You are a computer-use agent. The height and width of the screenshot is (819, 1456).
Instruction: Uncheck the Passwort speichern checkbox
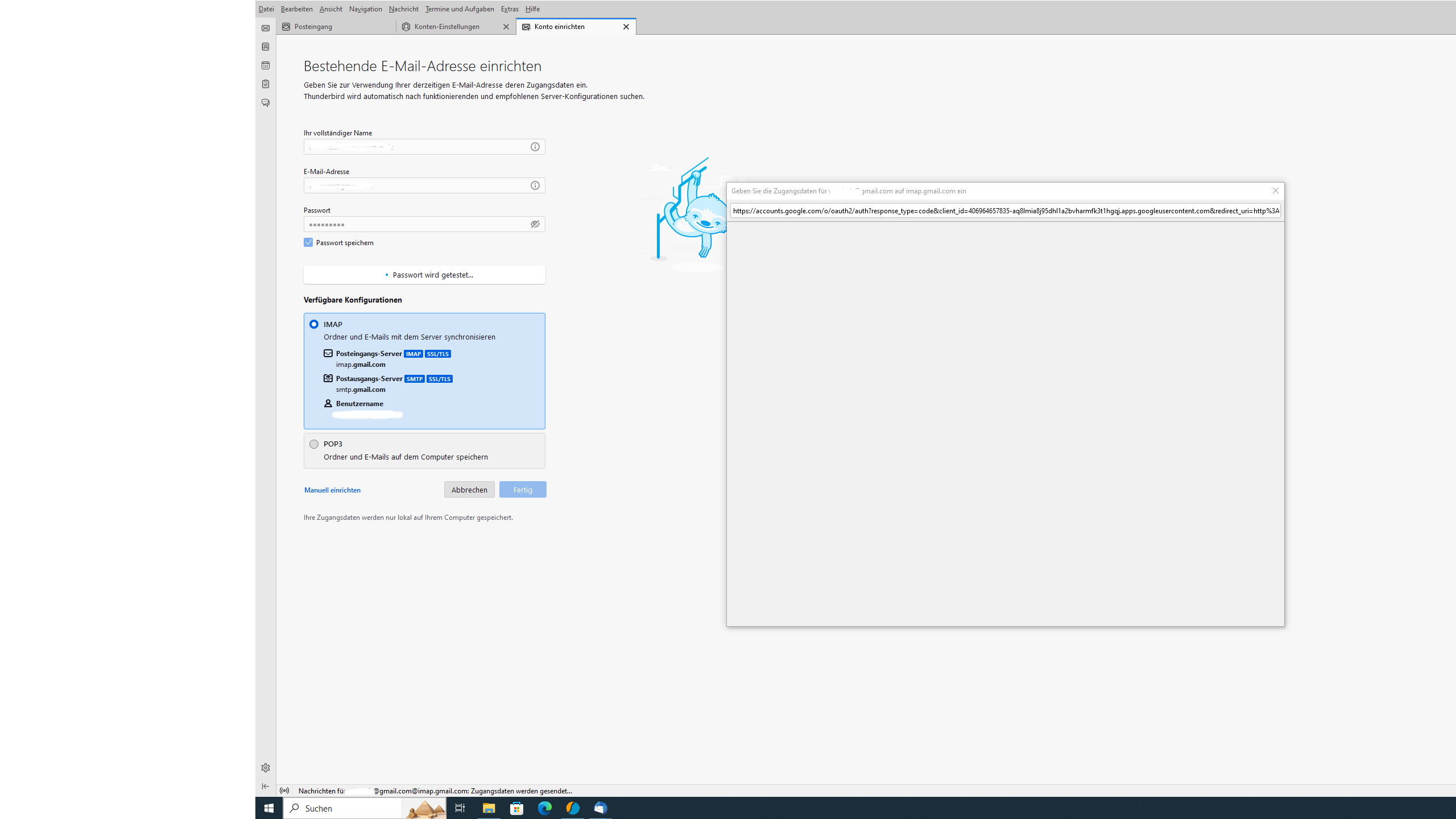click(308, 242)
